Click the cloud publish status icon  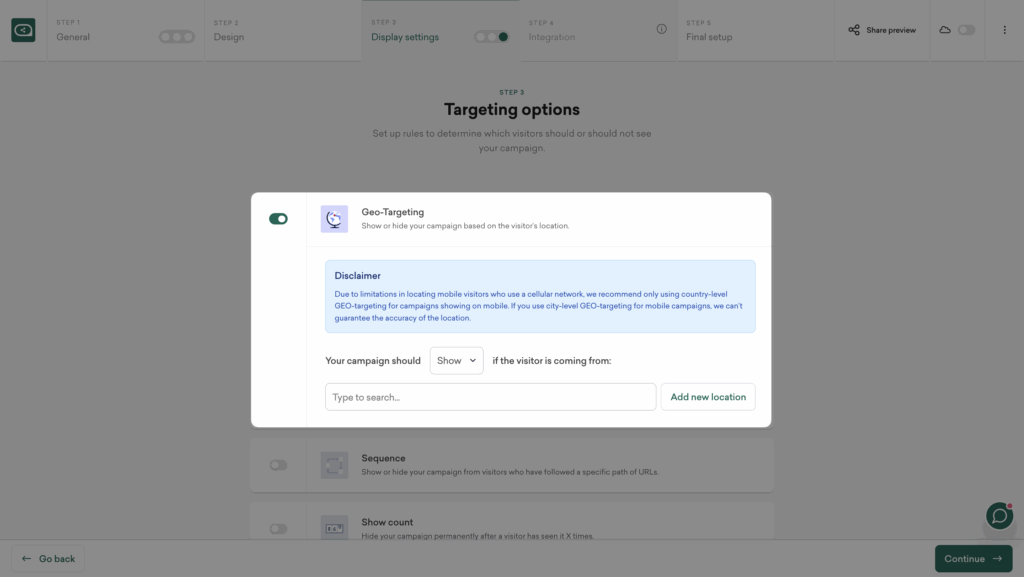pyautogui.click(x=945, y=30)
